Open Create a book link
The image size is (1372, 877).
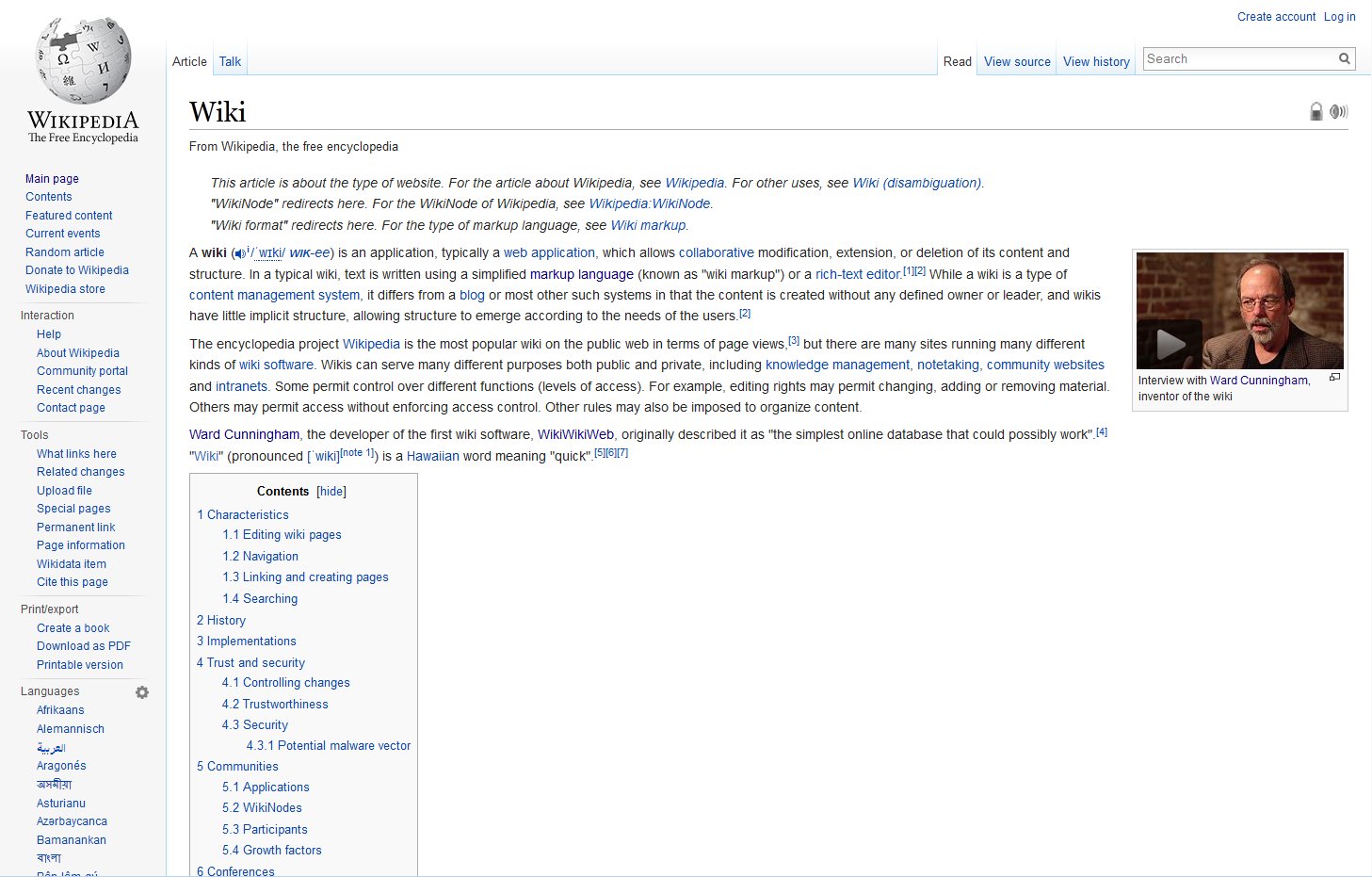(73, 628)
